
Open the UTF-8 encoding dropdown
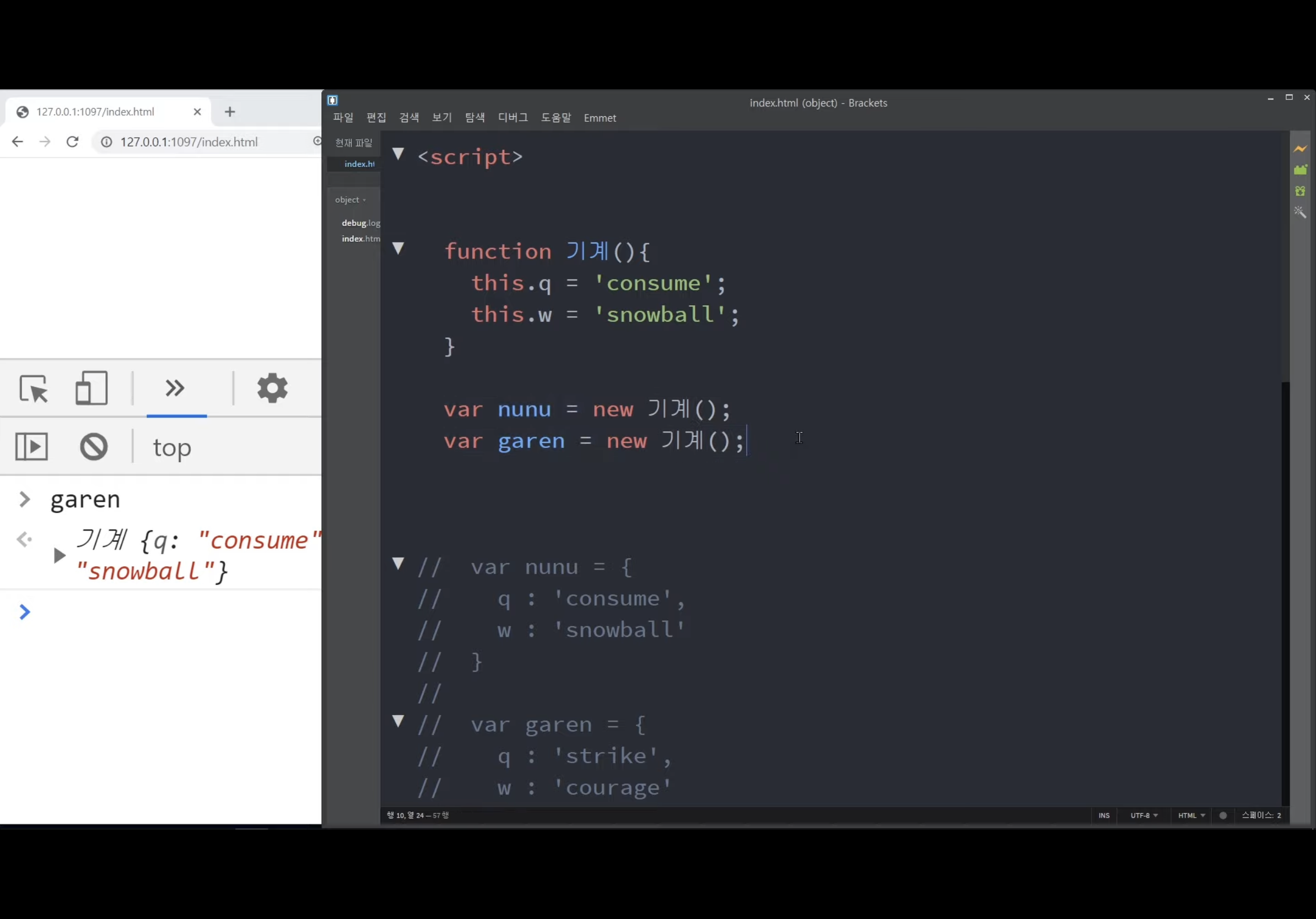pyautogui.click(x=1144, y=815)
